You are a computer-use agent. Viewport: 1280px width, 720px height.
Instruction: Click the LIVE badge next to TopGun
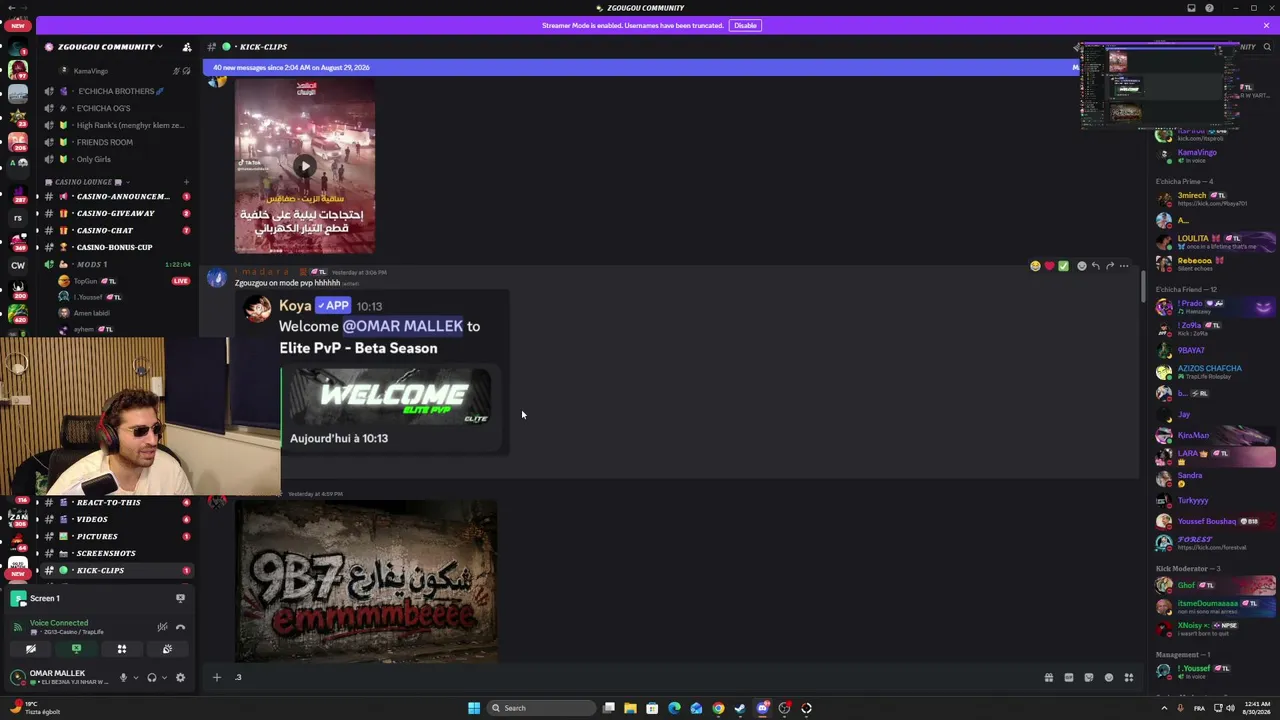181,281
